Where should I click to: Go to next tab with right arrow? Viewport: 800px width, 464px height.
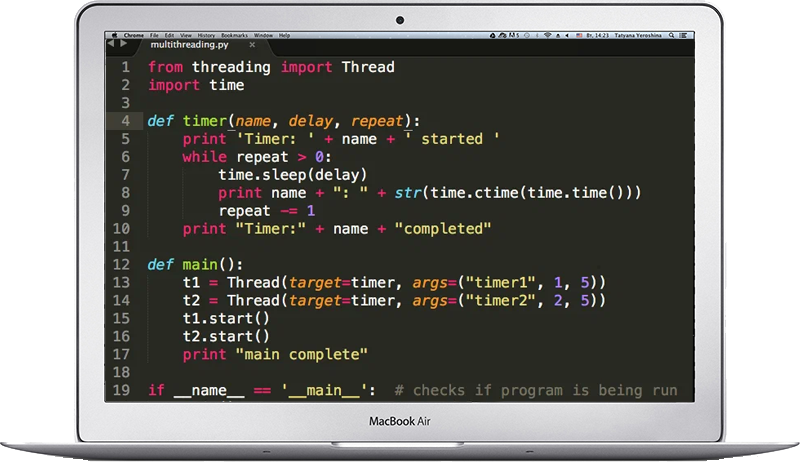coord(123,44)
